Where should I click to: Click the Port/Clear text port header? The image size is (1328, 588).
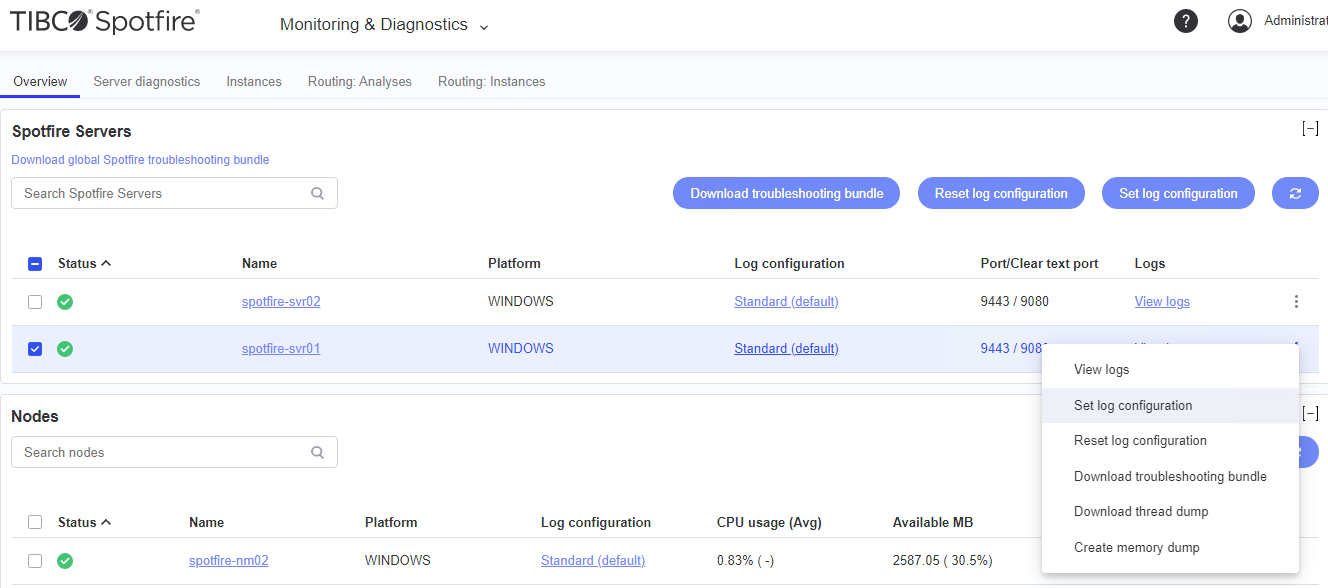point(1039,264)
